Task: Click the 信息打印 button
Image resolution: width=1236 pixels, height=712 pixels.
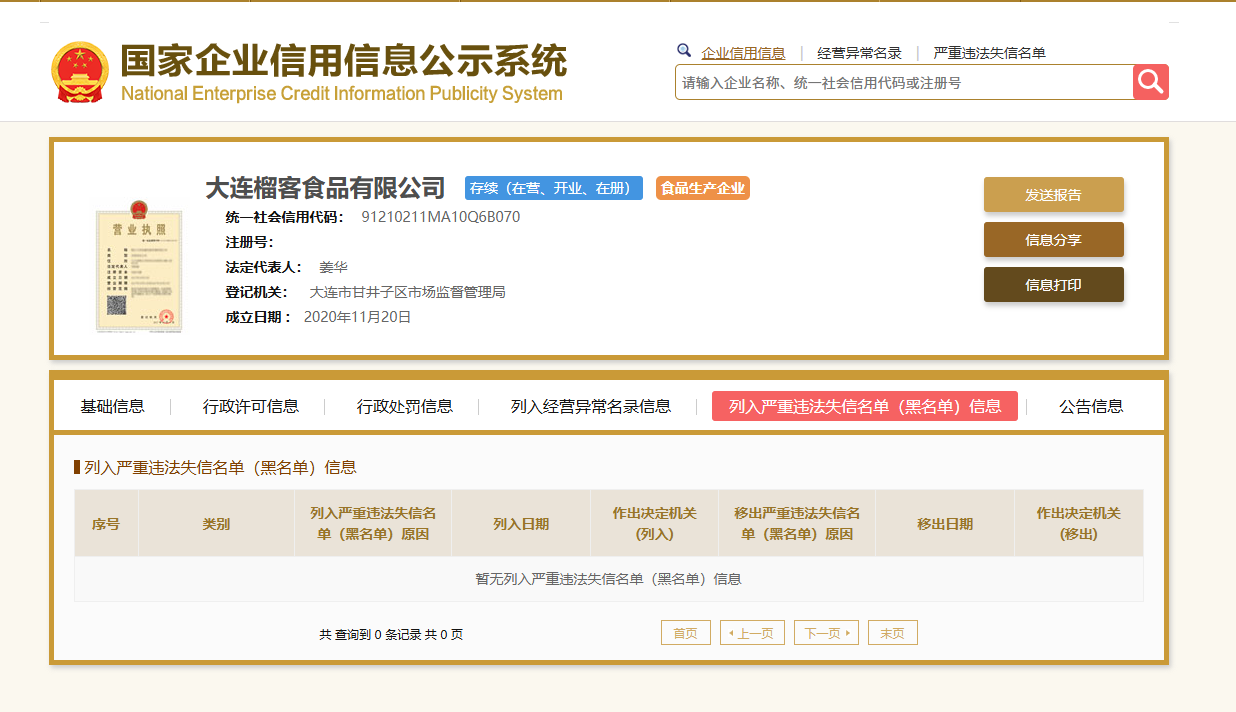Action: 1054,285
